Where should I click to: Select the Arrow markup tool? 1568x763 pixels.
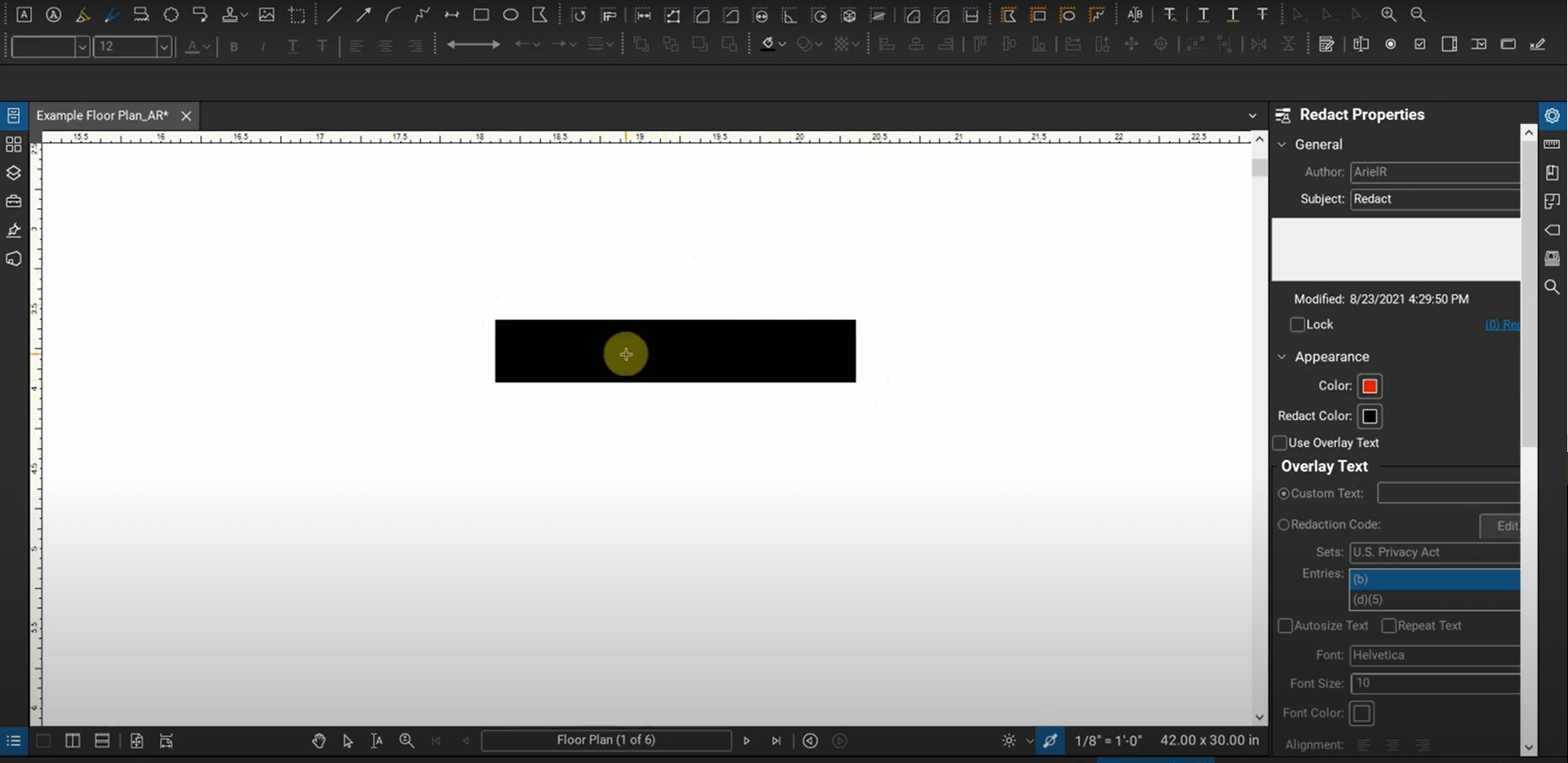[364, 14]
